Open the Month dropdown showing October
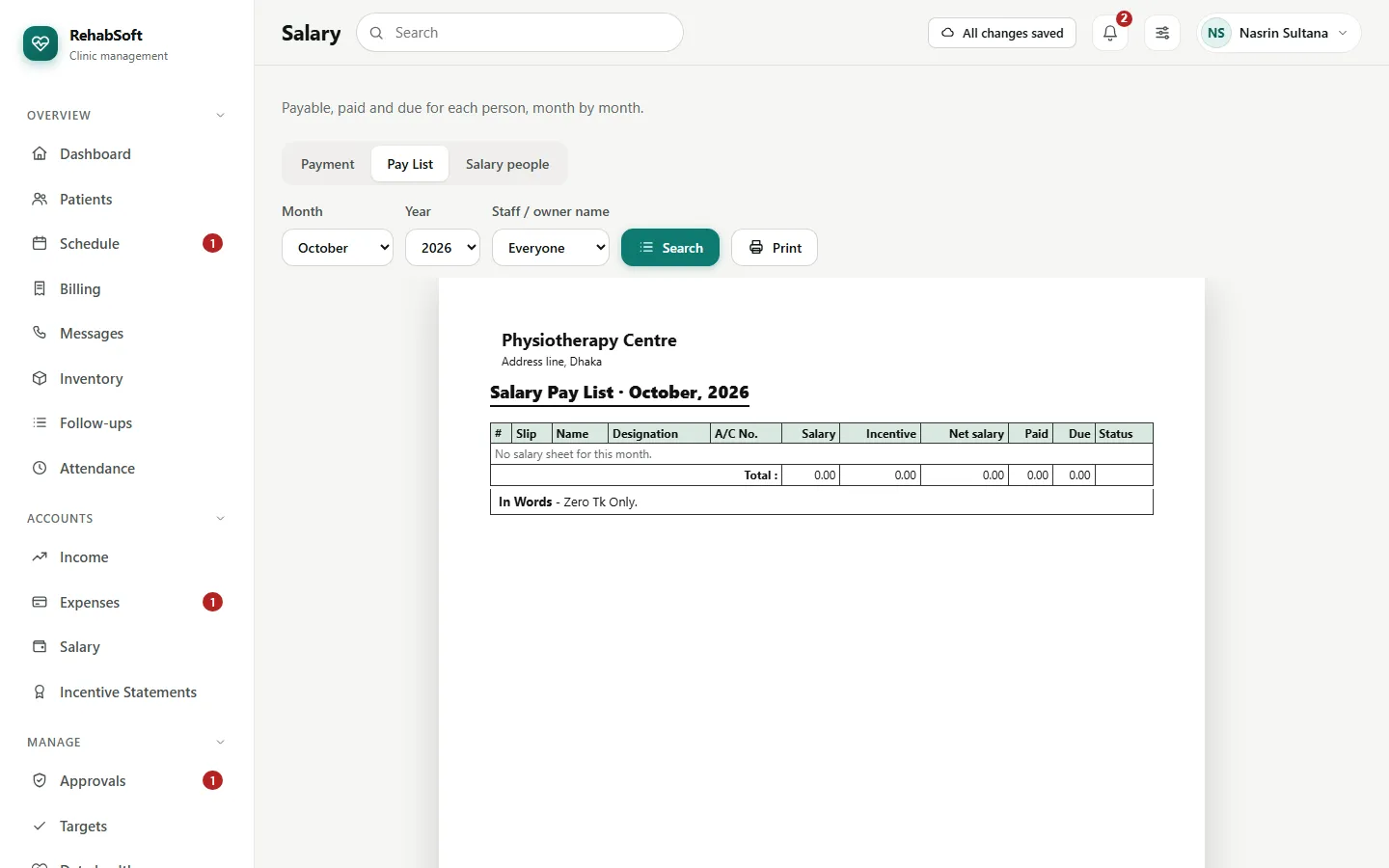The width and height of the screenshot is (1389, 868). (x=338, y=248)
